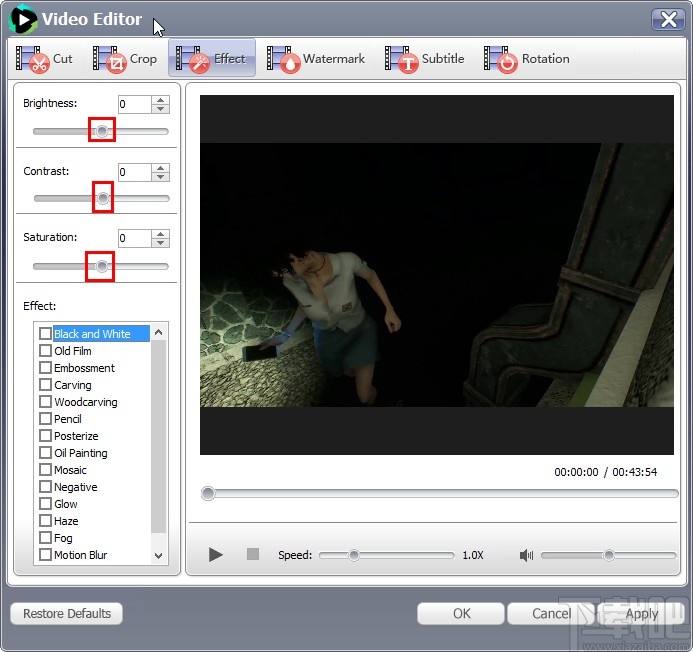Image resolution: width=693 pixels, height=652 pixels.
Task: Click the effect list scrollbar thumb
Action: click(159, 436)
